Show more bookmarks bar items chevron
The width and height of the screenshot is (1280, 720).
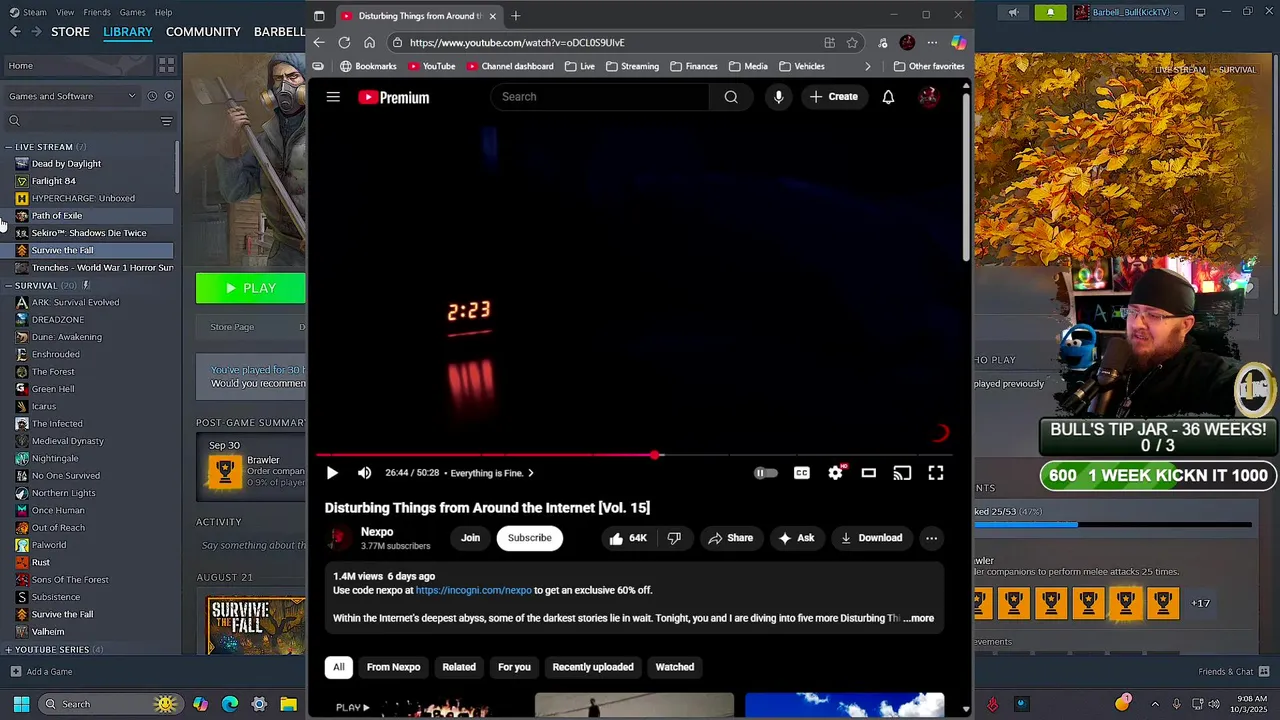coord(867,66)
